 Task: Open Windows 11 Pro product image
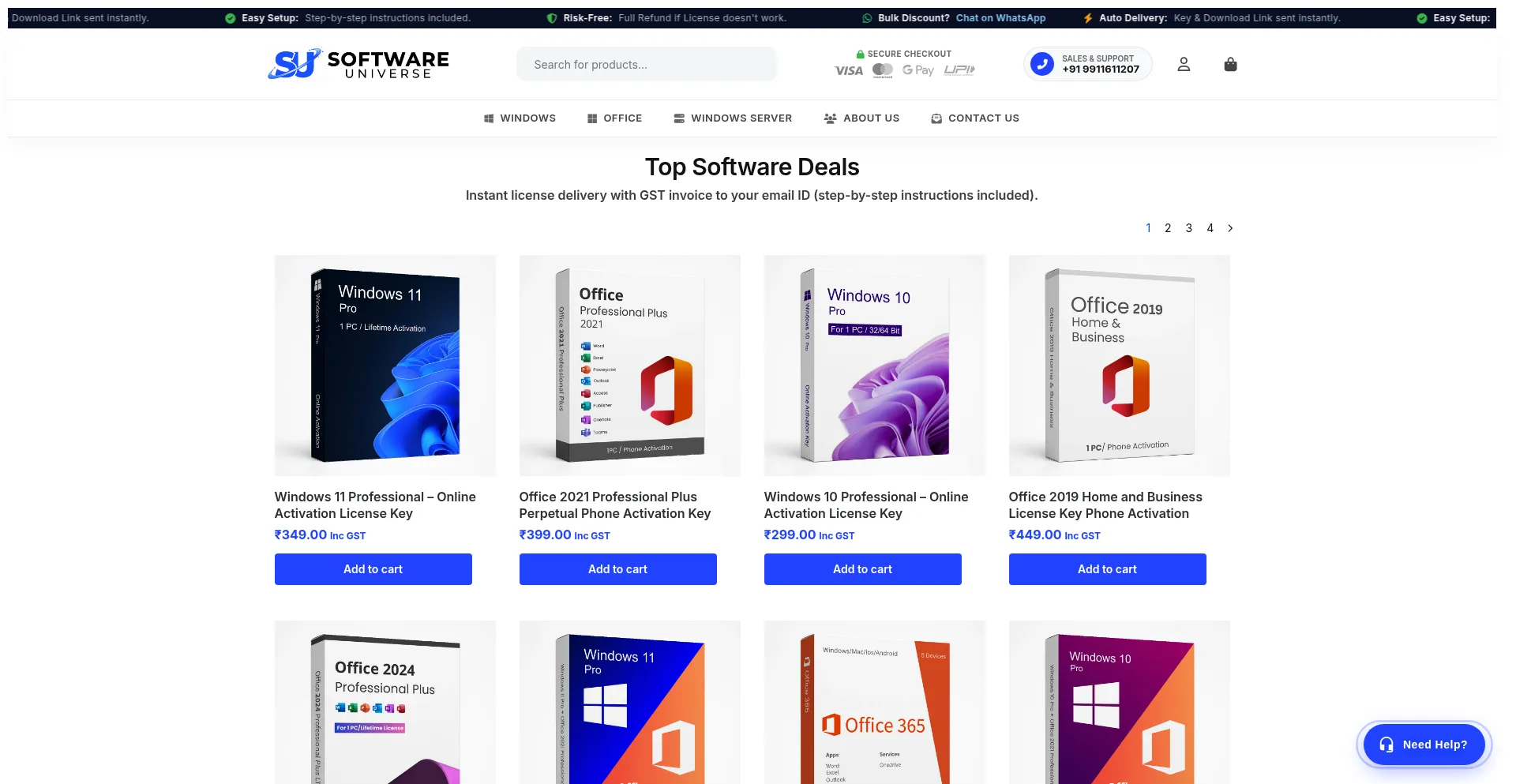tap(385, 366)
